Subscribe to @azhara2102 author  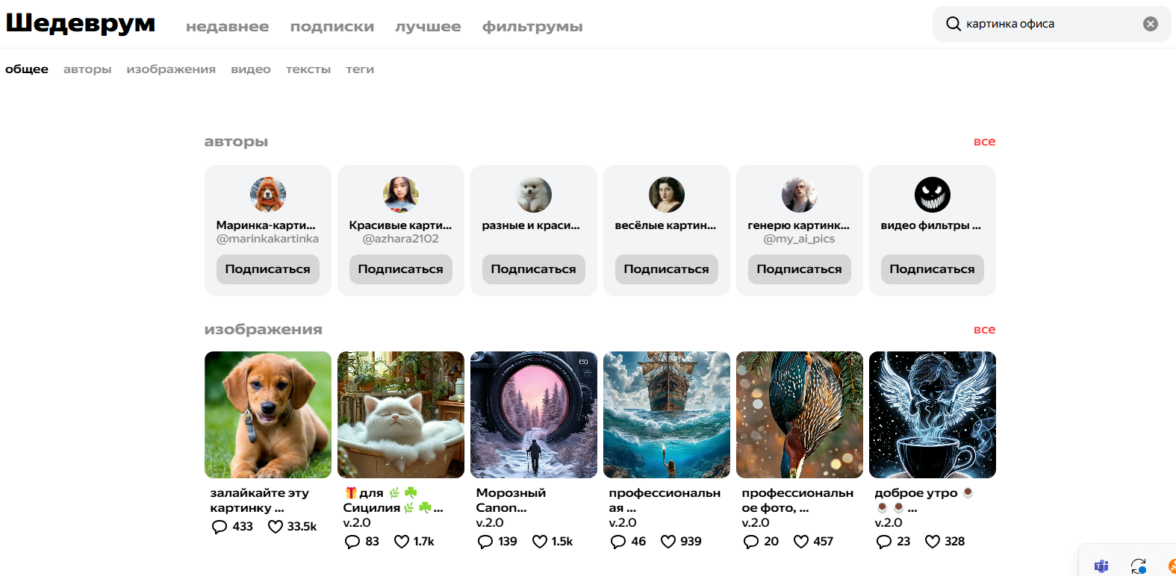click(x=400, y=269)
